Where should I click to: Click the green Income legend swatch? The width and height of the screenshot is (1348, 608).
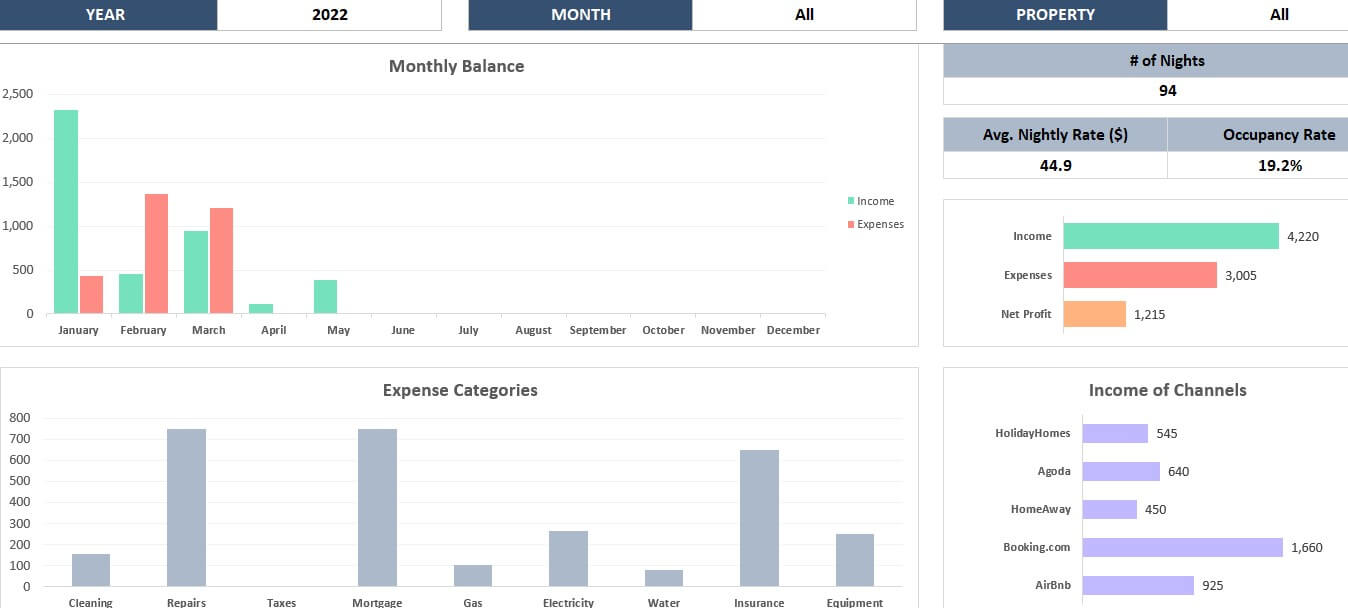851,201
